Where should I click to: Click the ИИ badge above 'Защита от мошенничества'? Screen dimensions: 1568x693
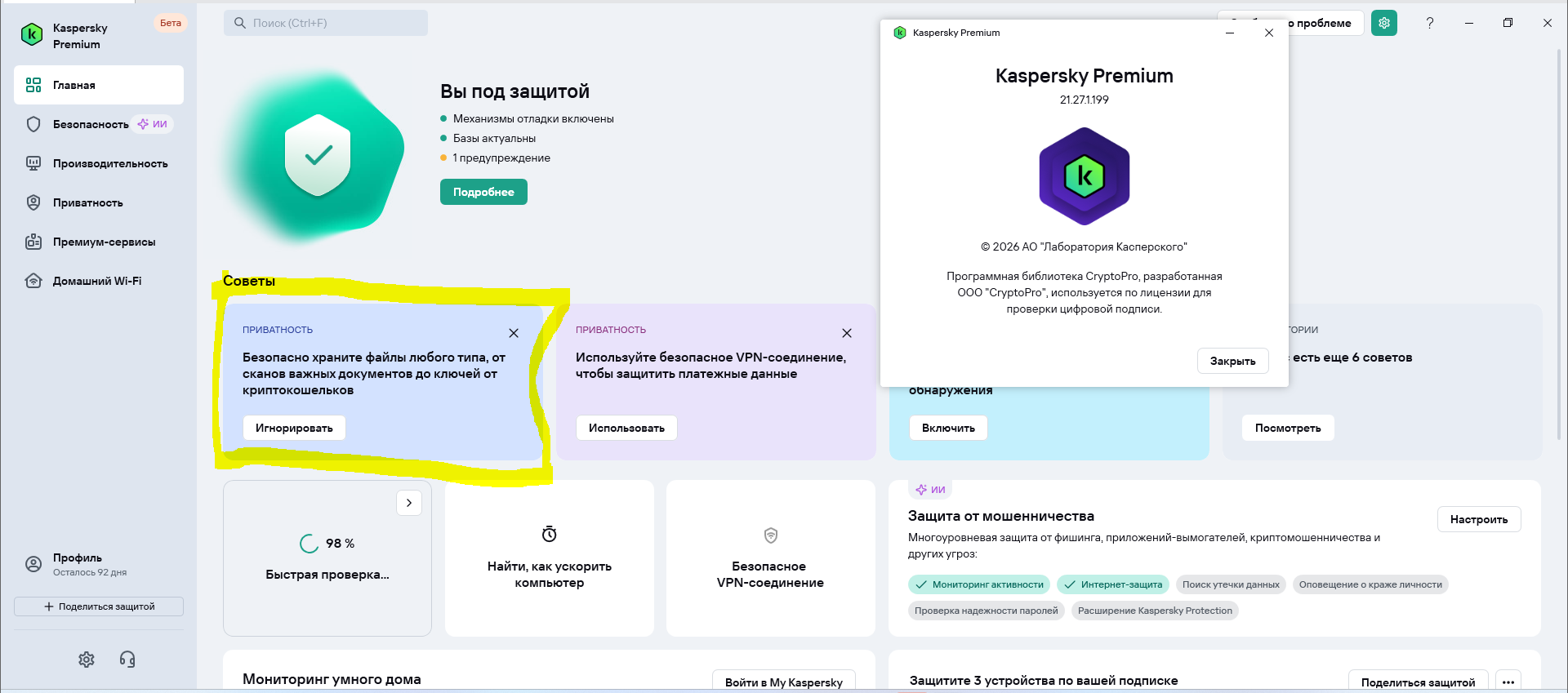click(930, 490)
